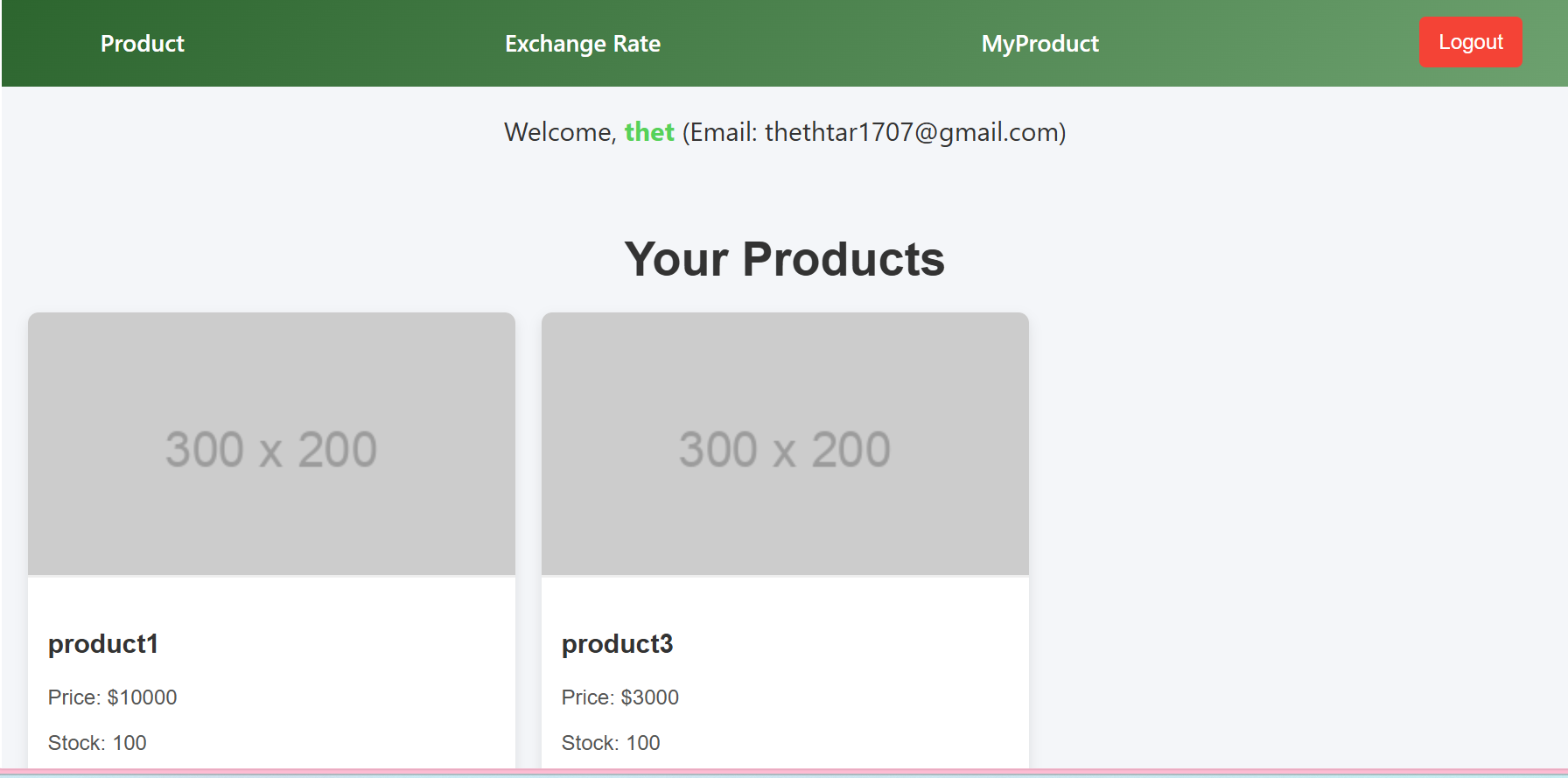
Task: Select the product3 title
Action: pyautogui.click(x=617, y=644)
